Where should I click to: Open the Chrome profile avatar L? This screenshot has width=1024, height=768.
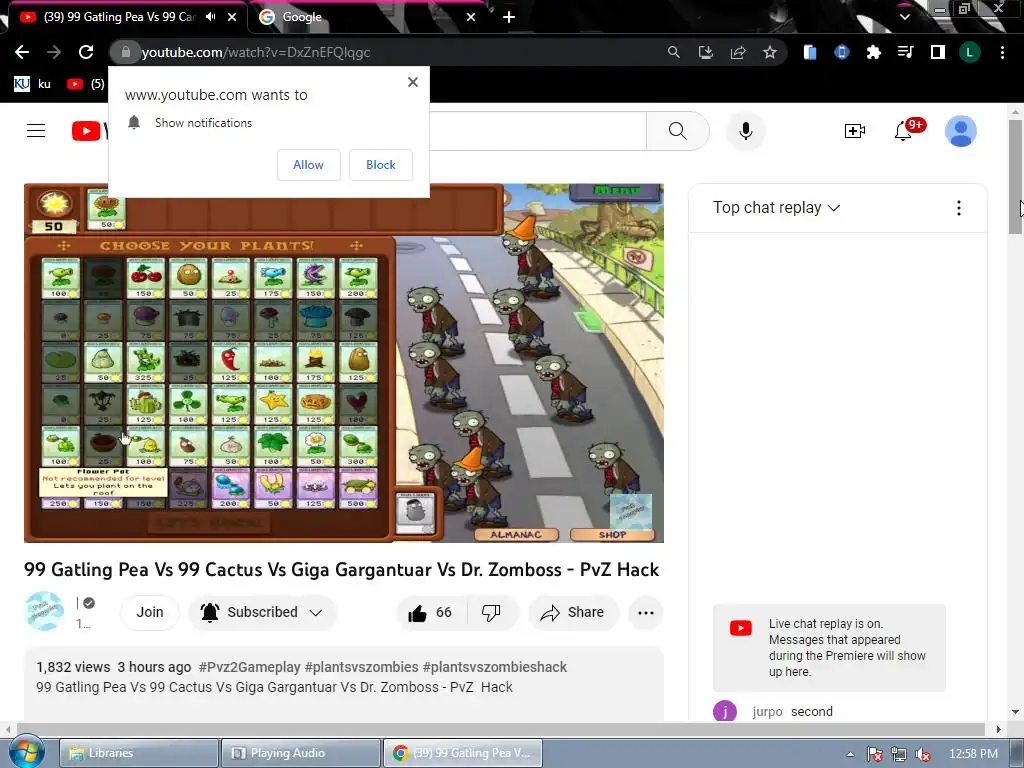(x=970, y=52)
